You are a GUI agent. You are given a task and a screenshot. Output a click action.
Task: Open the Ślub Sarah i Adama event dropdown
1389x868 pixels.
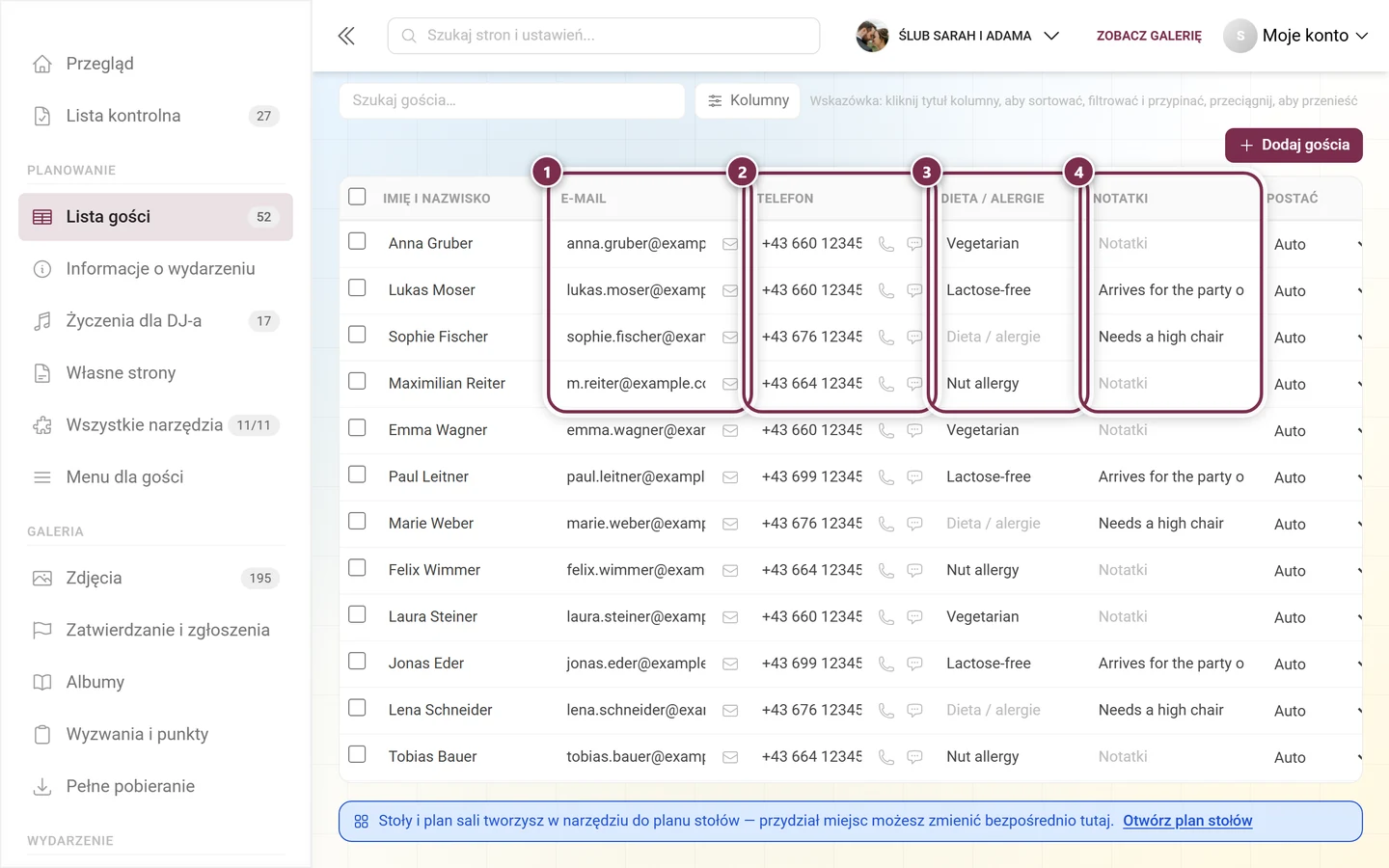[x=959, y=36]
